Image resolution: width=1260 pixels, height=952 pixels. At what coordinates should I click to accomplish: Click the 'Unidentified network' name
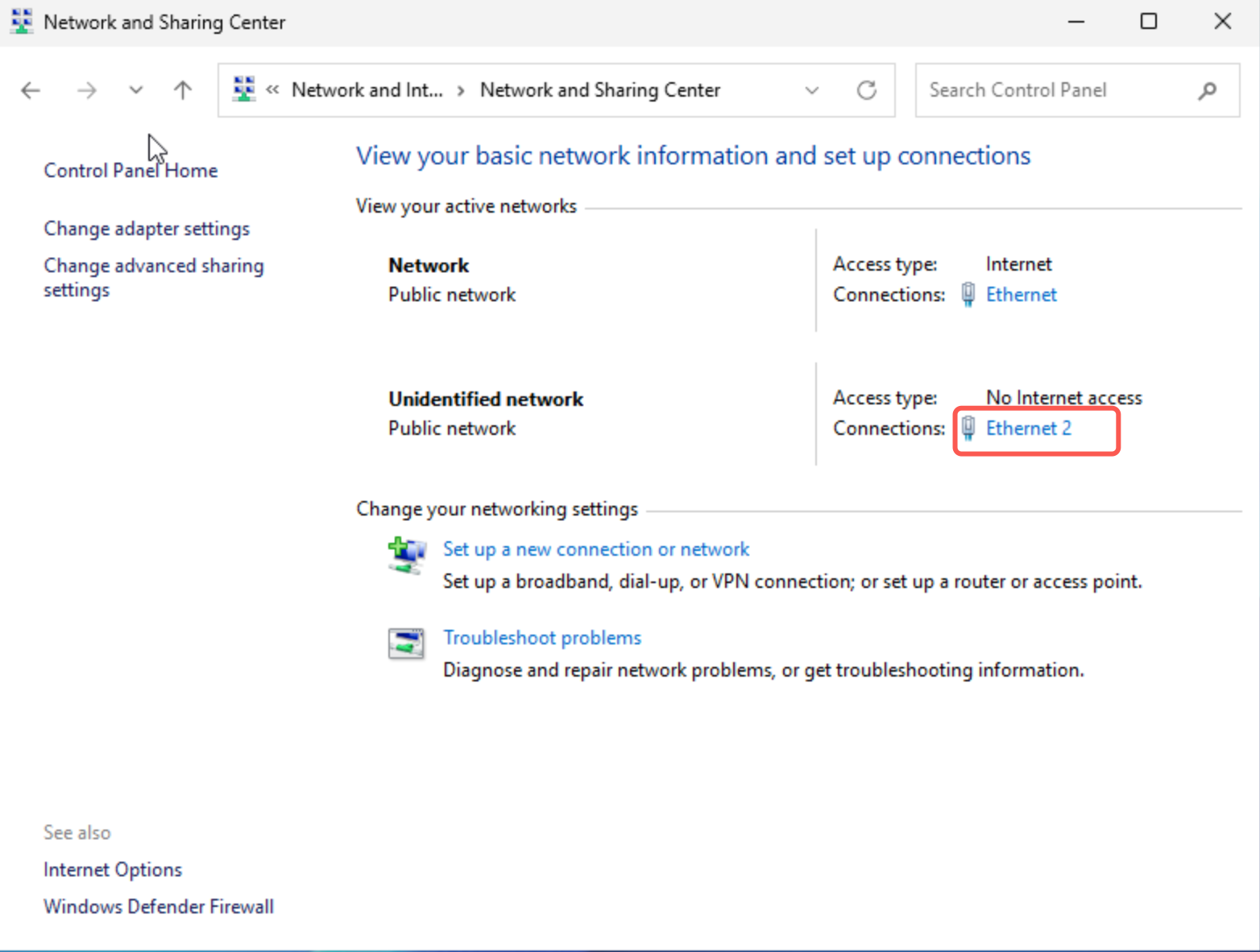tap(486, 399)
